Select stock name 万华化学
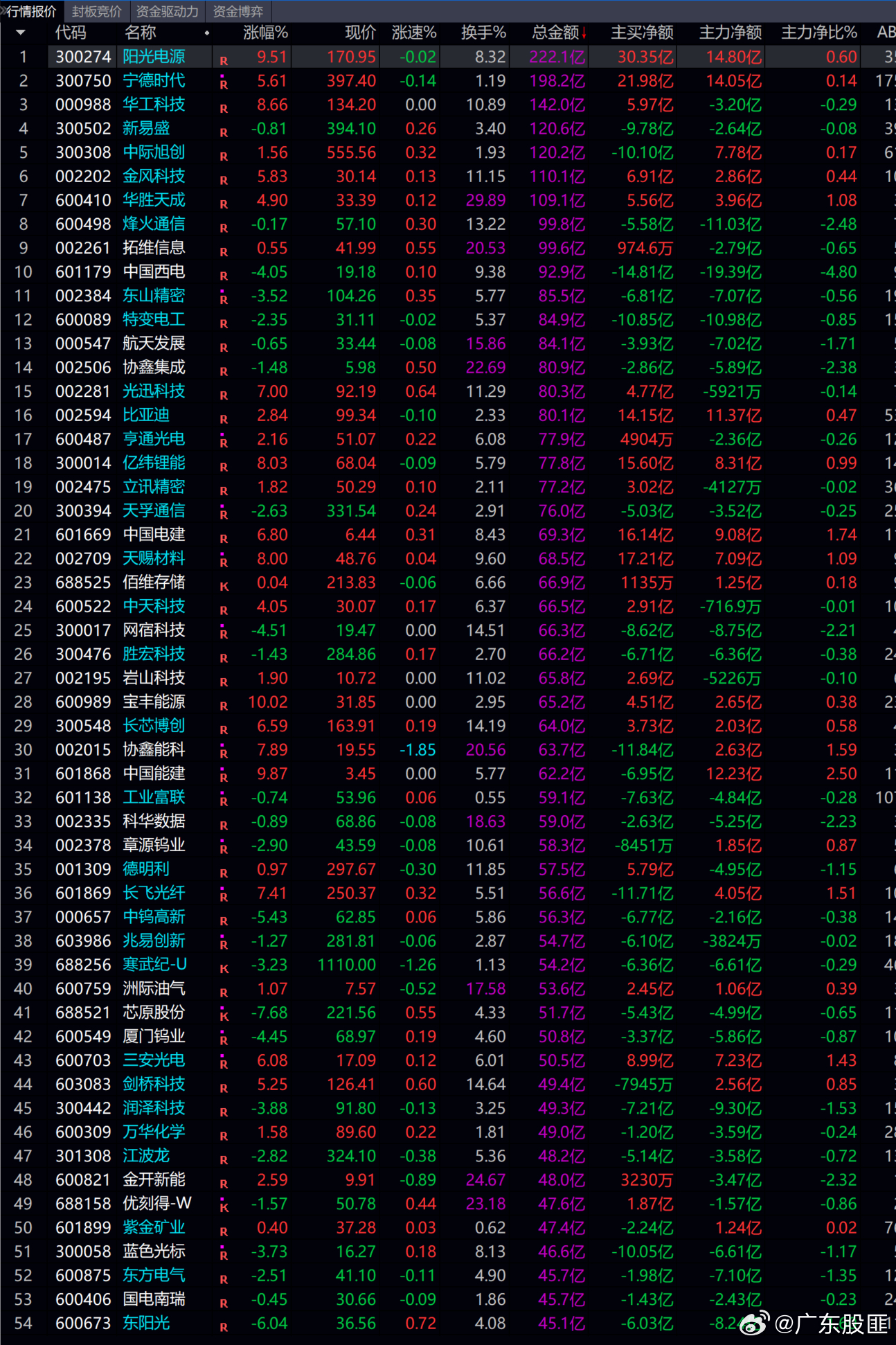This screenshot has width=896, height=1345. (x=154, y=1132)
